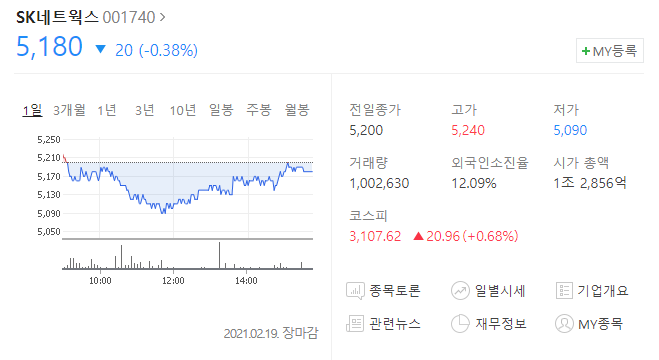The image size is (659, 360).
Task: Select the 월봉 monthly candle view
Action: [x=297, y=110]
